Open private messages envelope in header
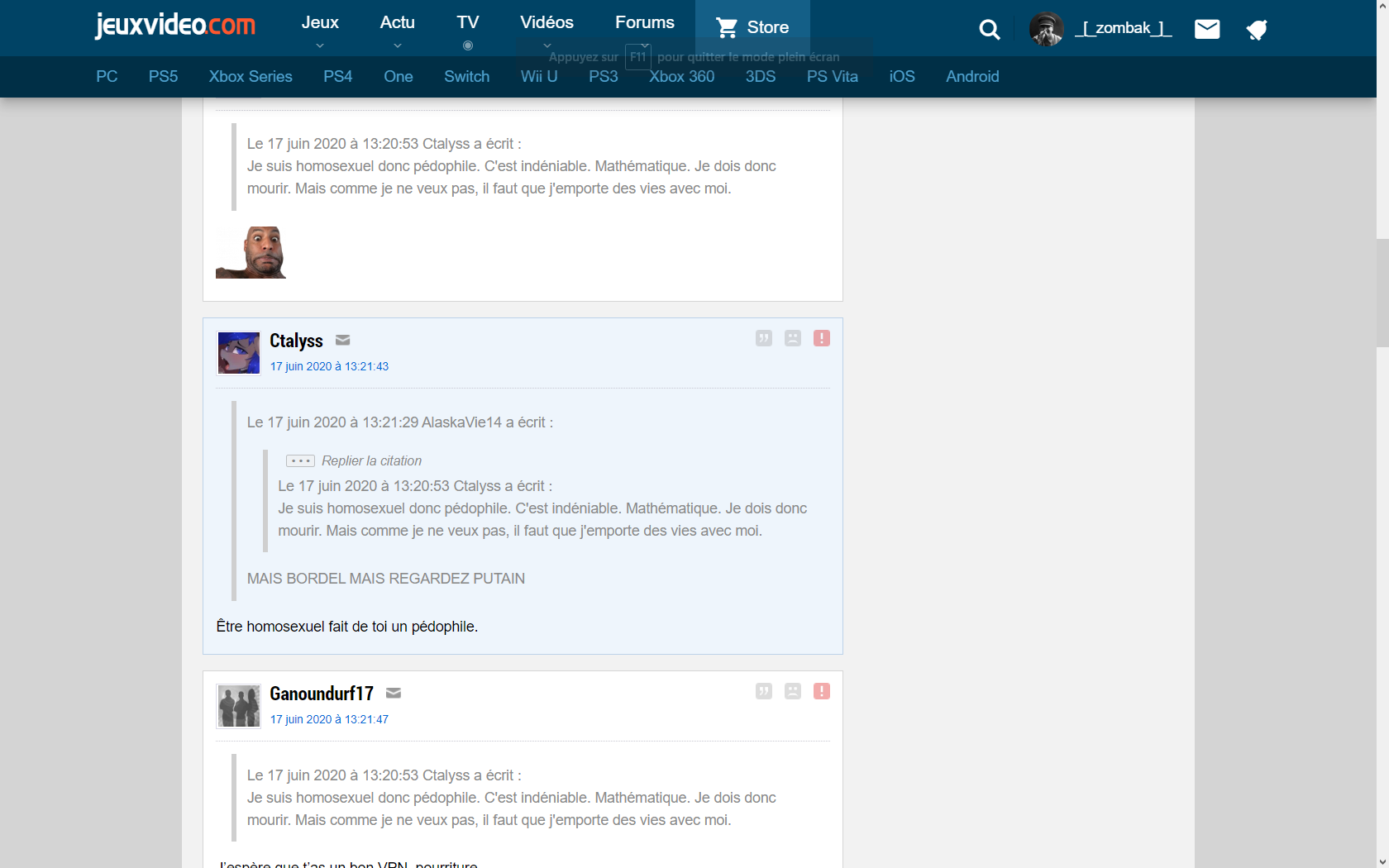The image size is (1389, 868). (x=1207, y=30)
